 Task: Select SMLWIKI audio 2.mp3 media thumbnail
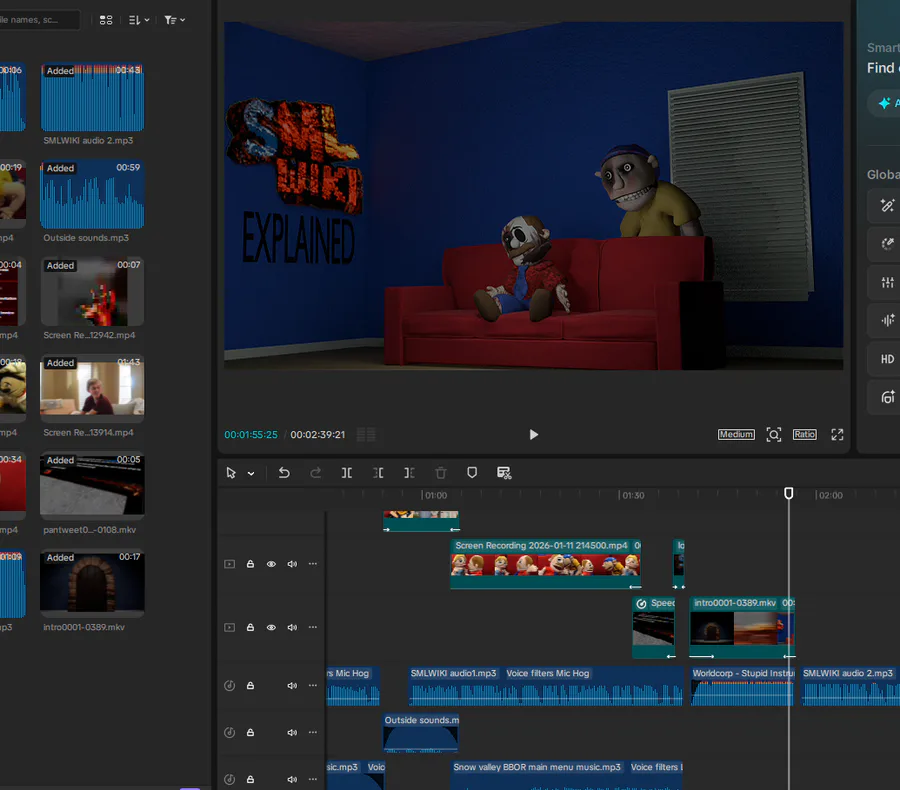[x=92, y=98]
